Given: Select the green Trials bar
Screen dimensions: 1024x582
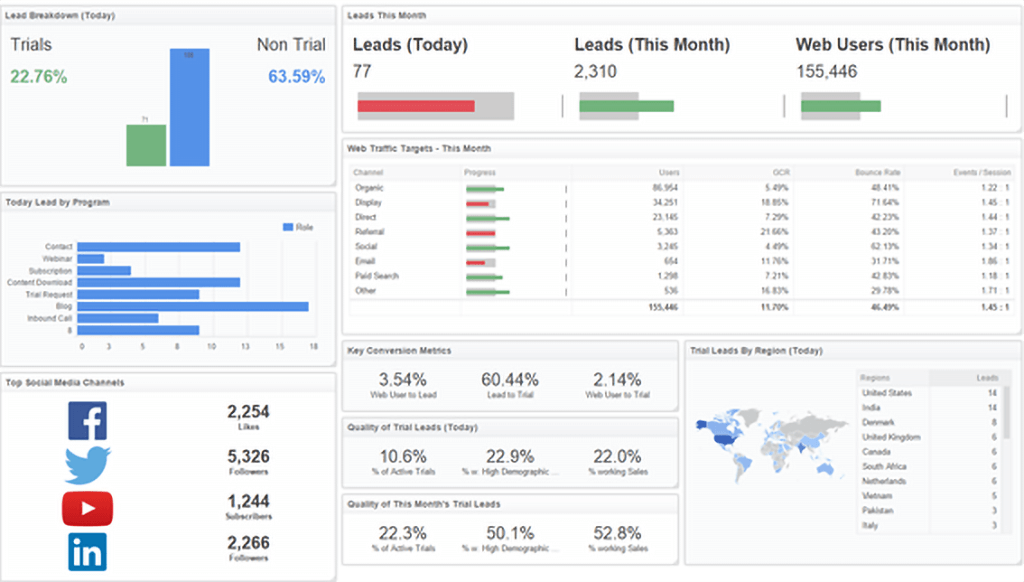Looking at the screenshot, I should pos(146,145).
